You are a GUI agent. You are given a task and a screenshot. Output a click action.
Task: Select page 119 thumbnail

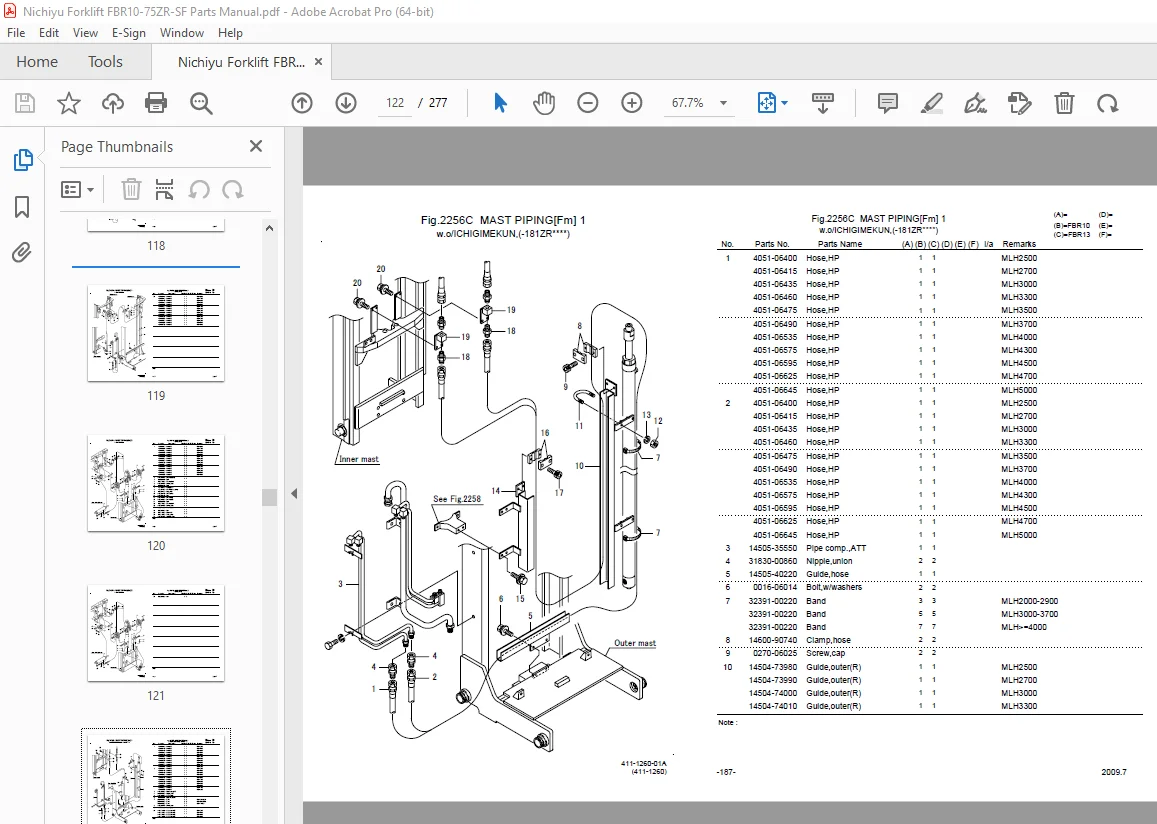(x=156, y=333)
